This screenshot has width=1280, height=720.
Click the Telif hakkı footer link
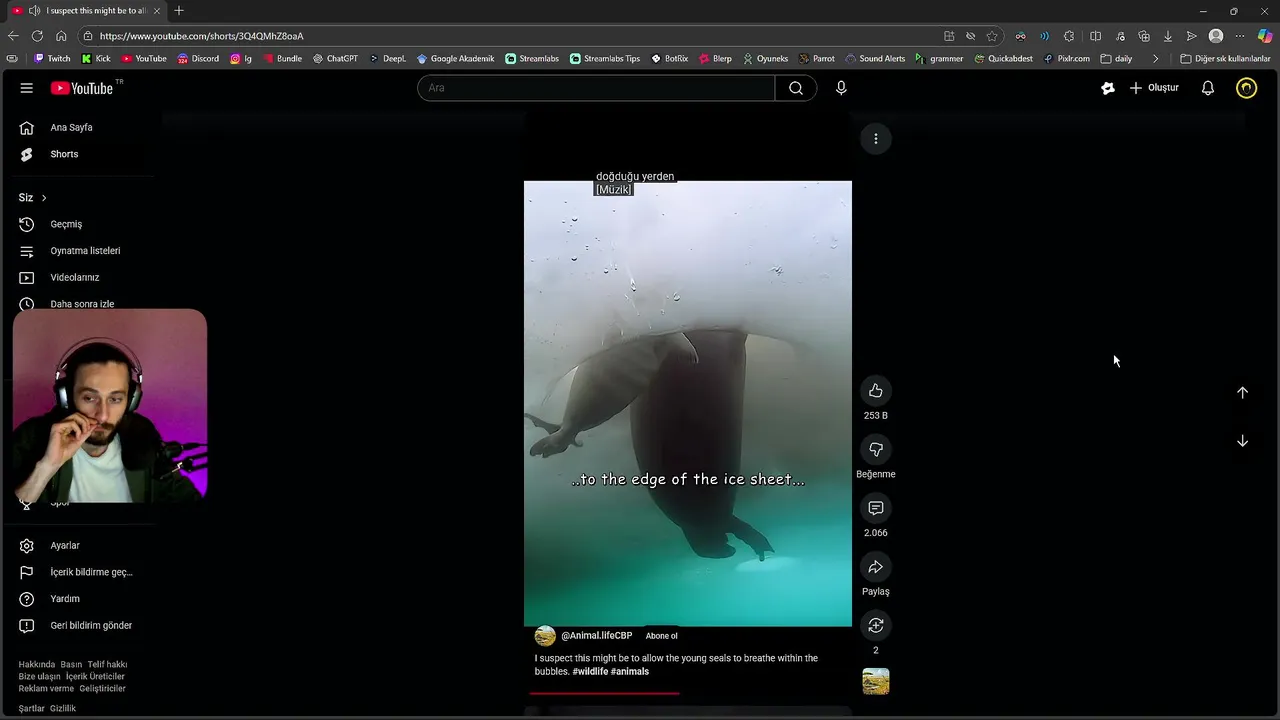[107, 665]
